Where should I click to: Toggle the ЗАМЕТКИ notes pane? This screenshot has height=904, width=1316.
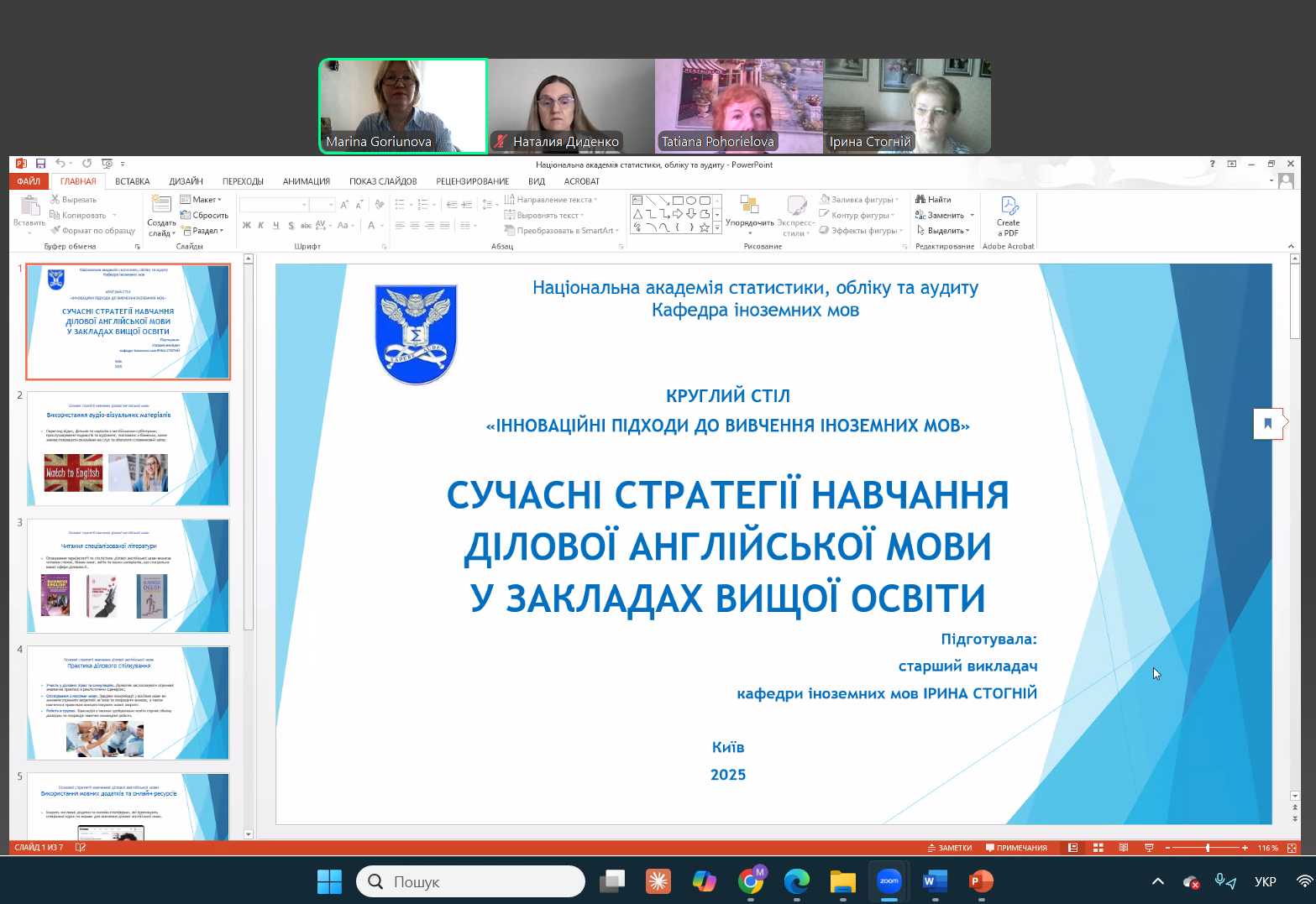(950, 848)
